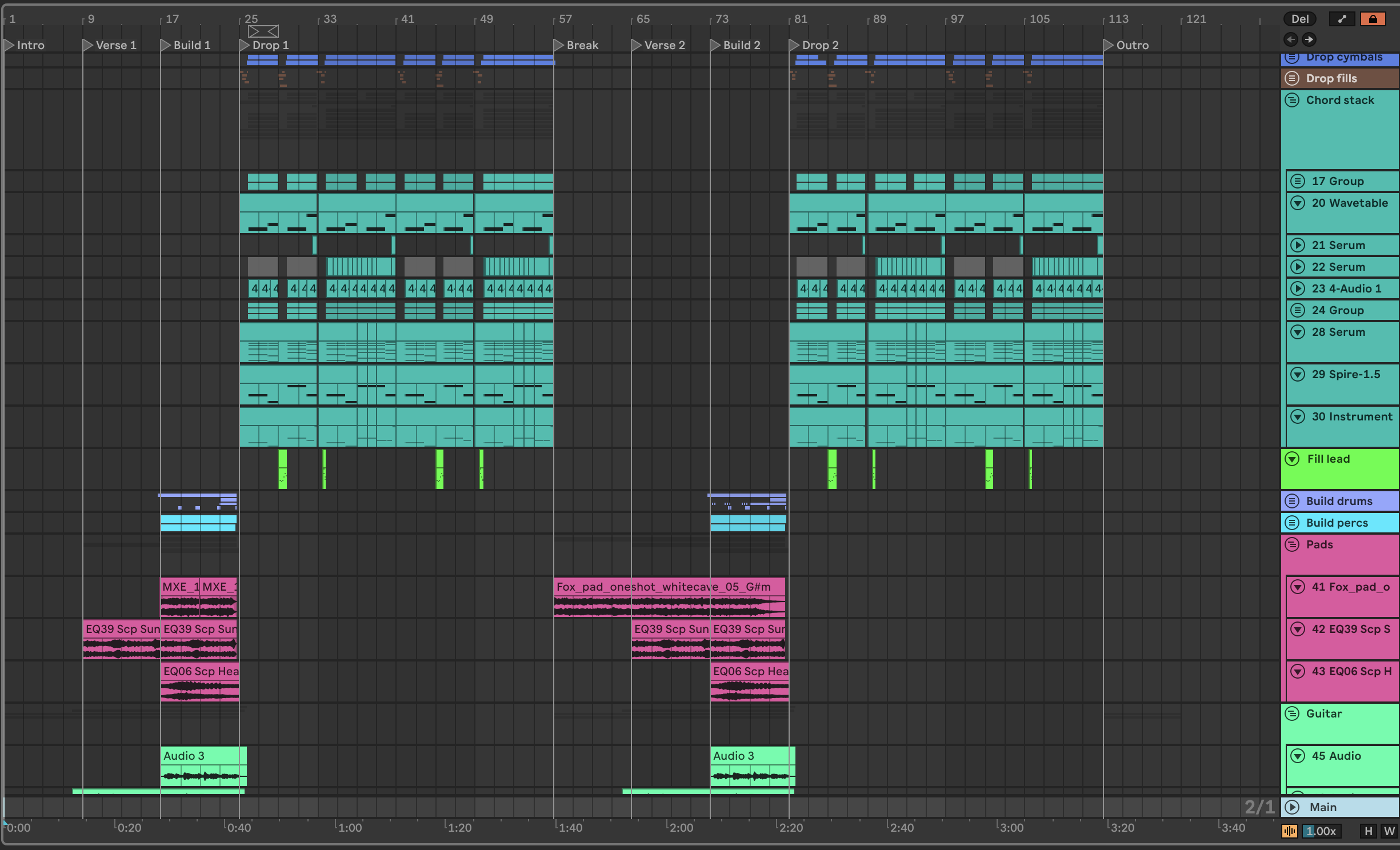Select the Break locator marker
The width and height of the screenshot is (1400, 850).
[559, 45]
